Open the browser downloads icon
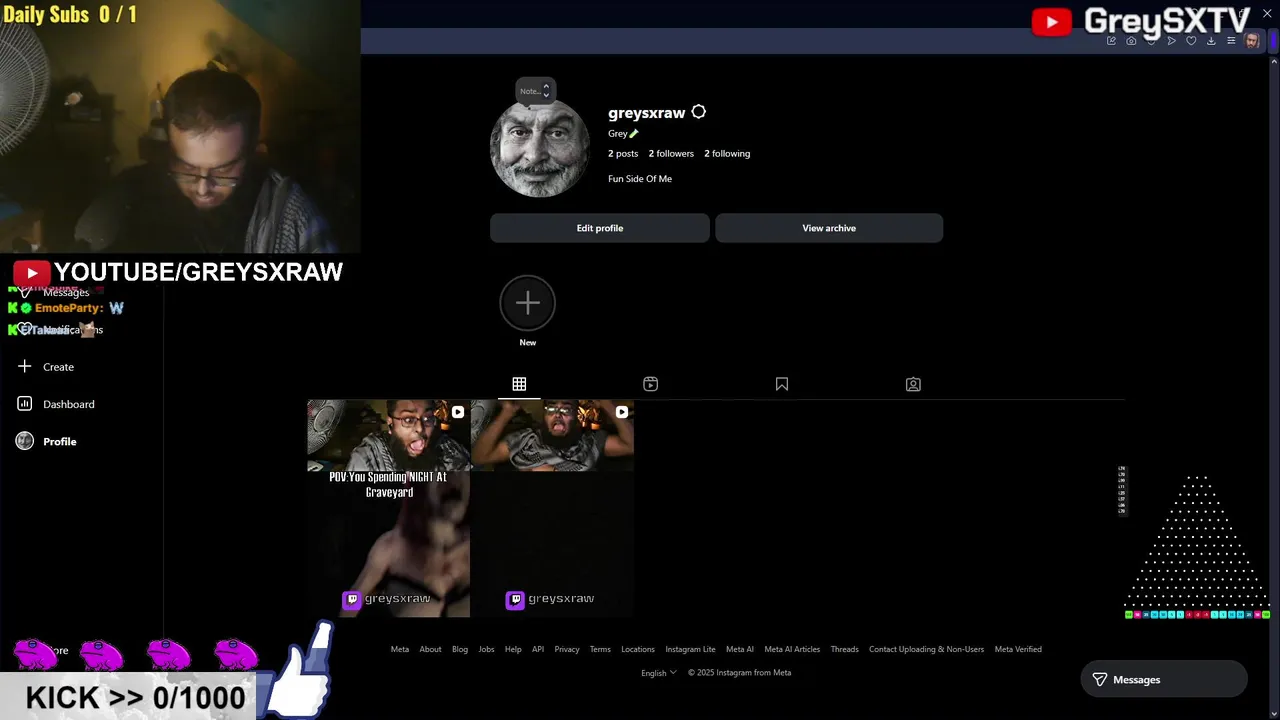The height and width of the screenshot is (720, 1280). 1211,41
